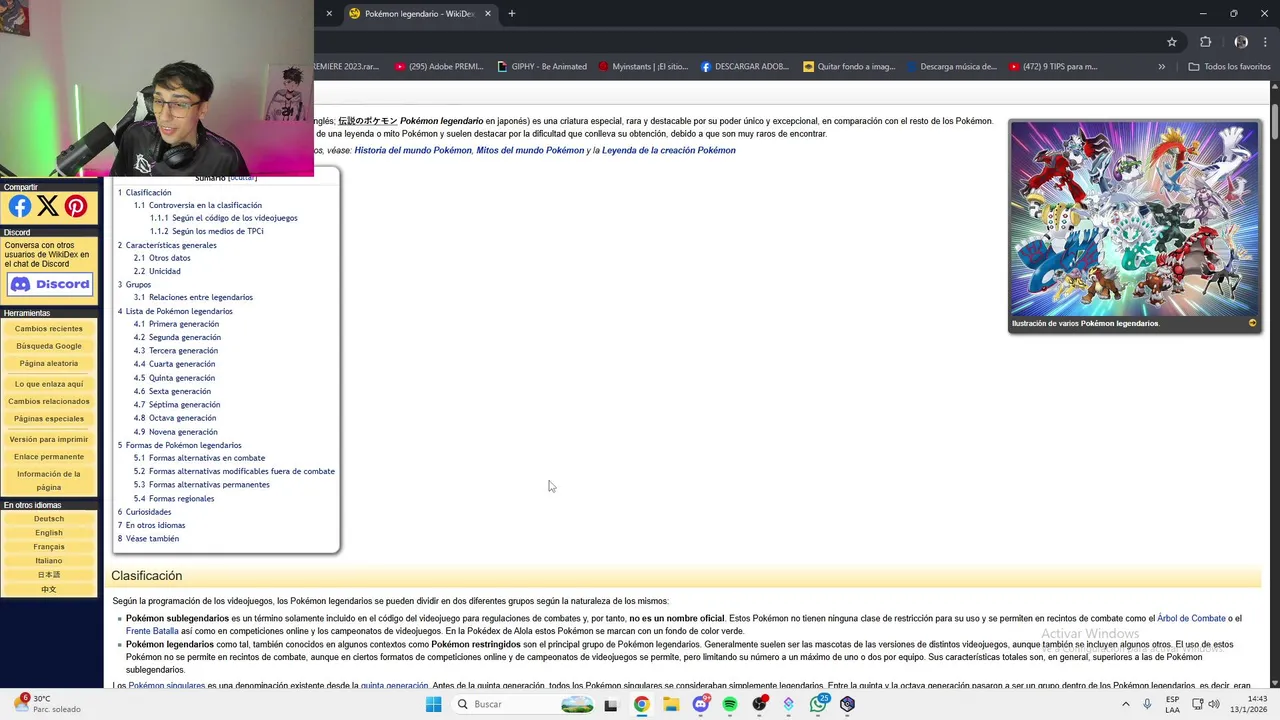Open Lo que enlaza aquí
1280x720 pixels.
[49, 384]
